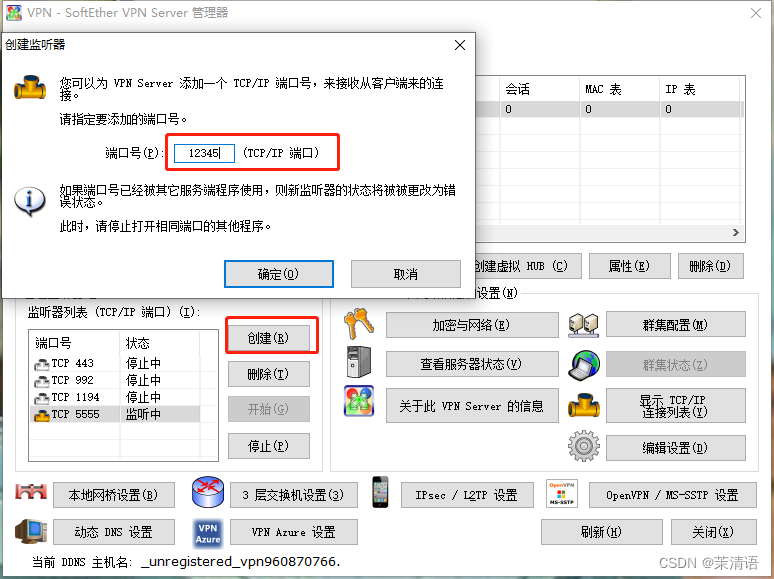Click the TCP 5555 listener row icon
The width and height of the screenshot is (774, 579).
41,415
